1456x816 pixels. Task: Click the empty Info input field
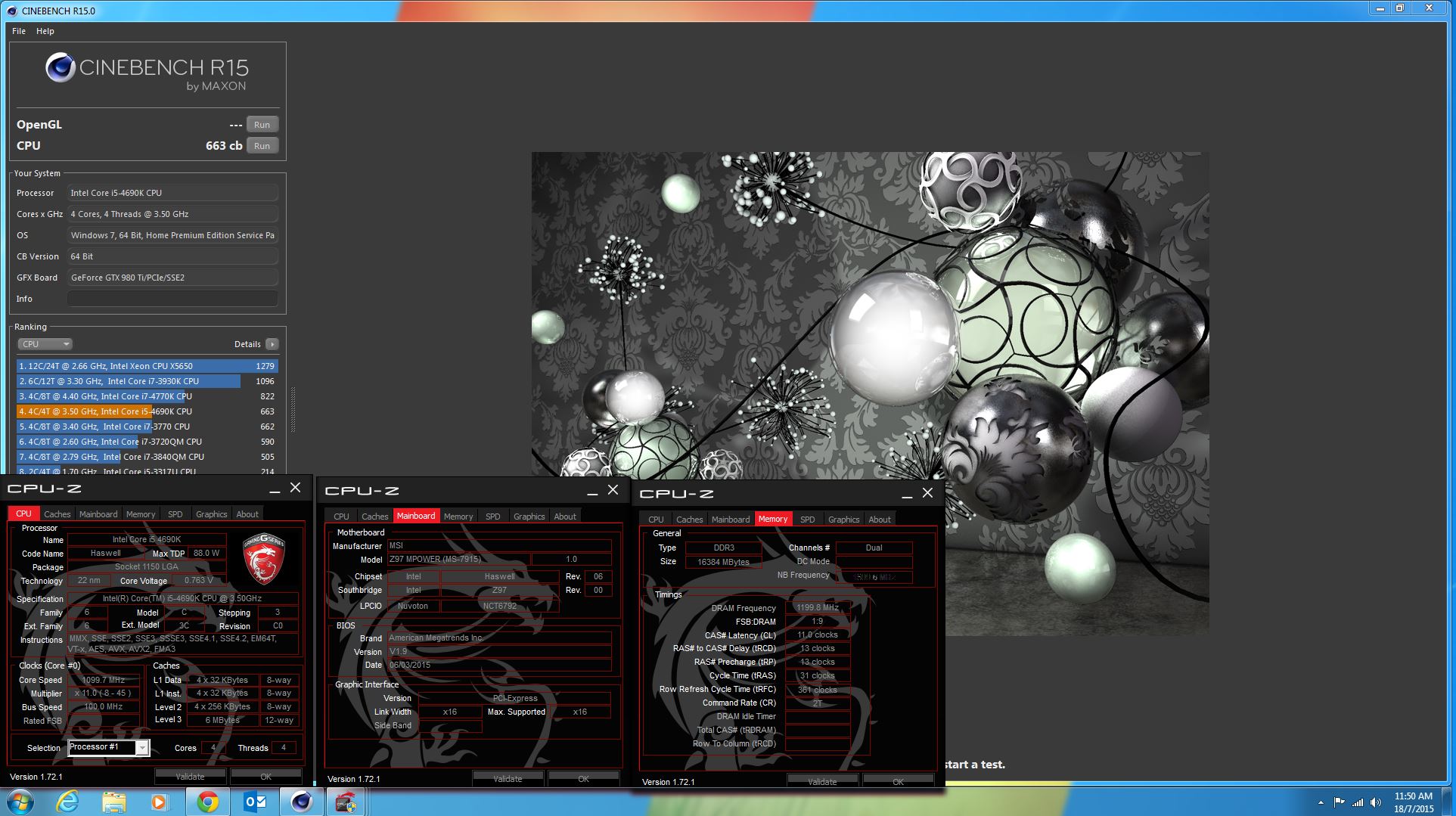coord(172,299)
